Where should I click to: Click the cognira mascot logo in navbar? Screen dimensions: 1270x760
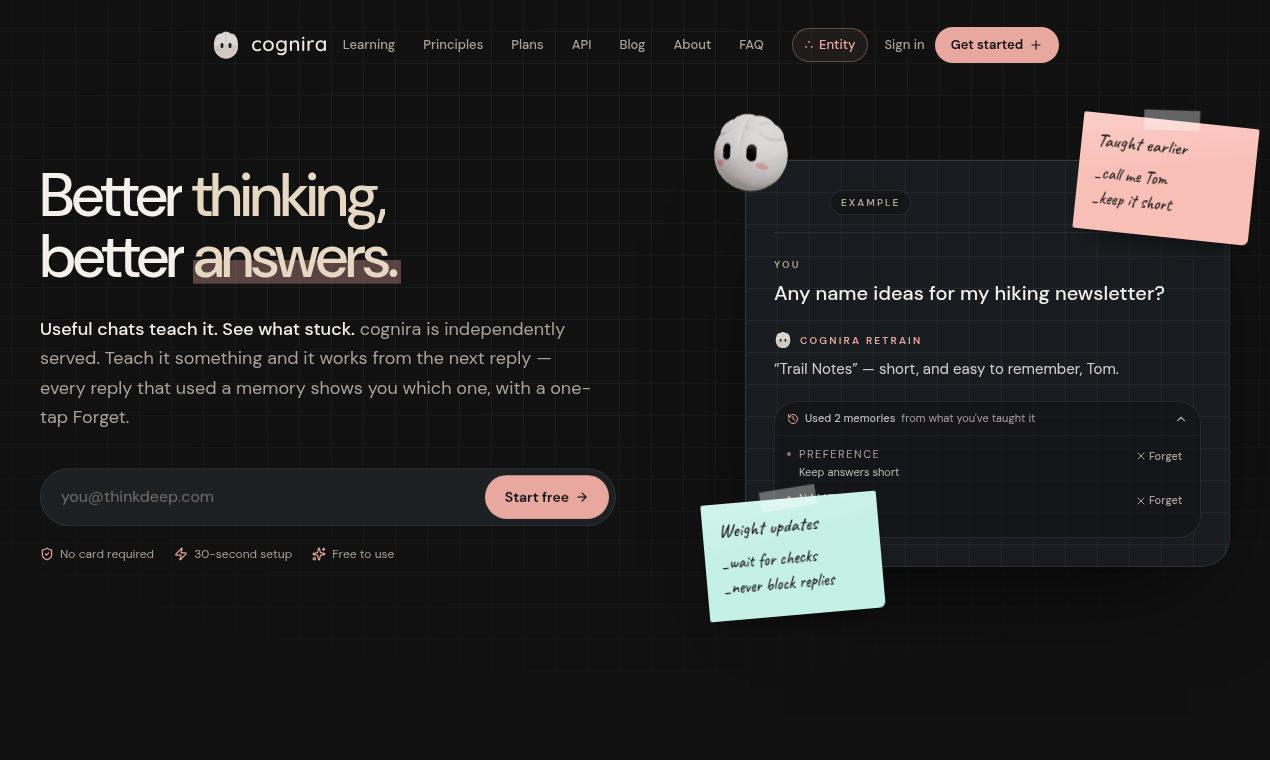(226, 45)
